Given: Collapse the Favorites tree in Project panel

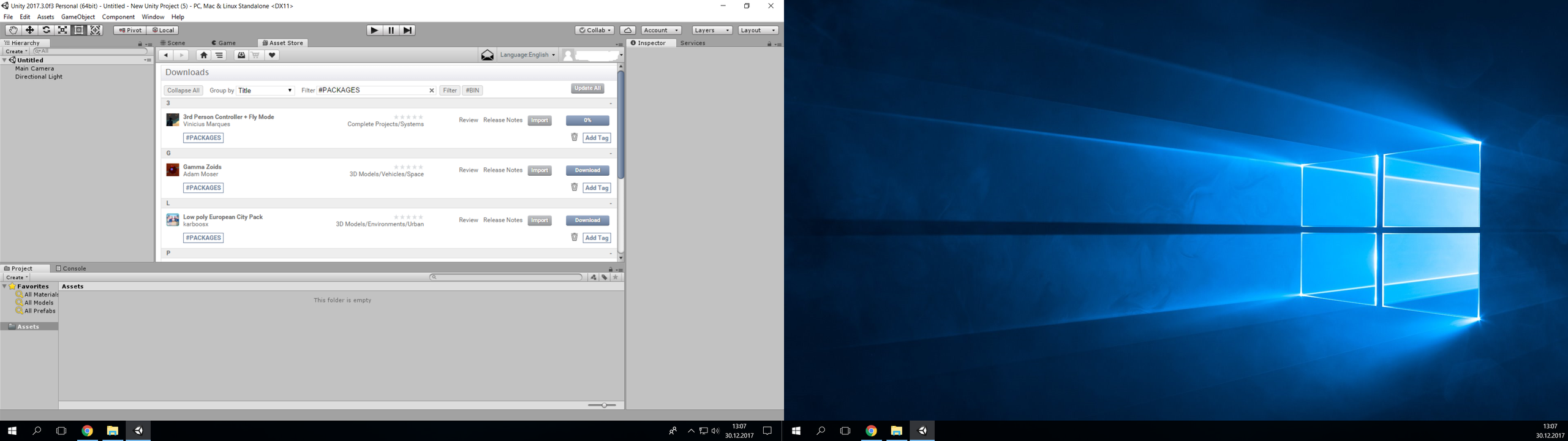Looking at the screenshot, I should click(5, 287).
